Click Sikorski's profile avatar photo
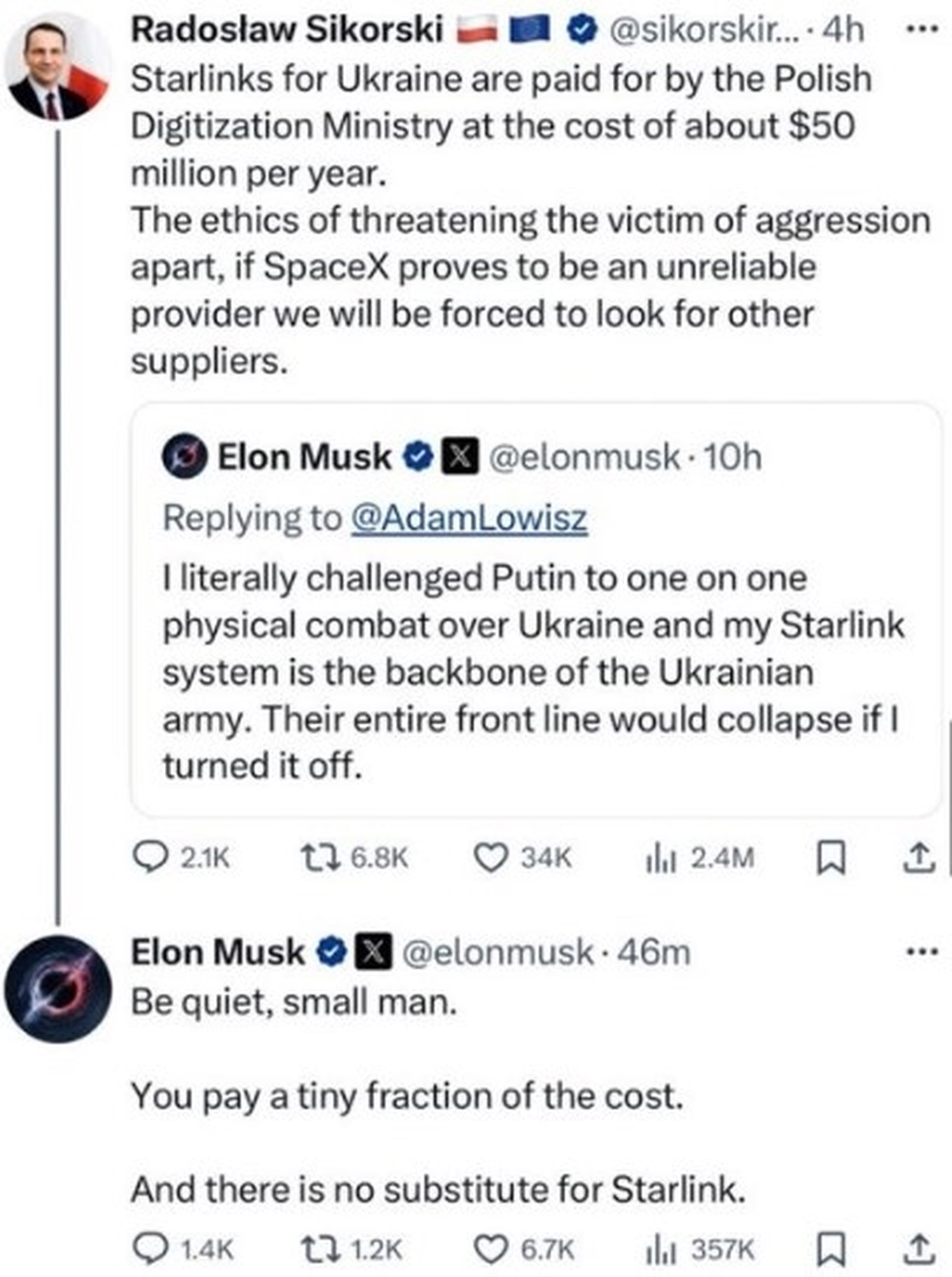Image resolution: width=952 pixels, height=1277 pixels. (x=58, y=66)
